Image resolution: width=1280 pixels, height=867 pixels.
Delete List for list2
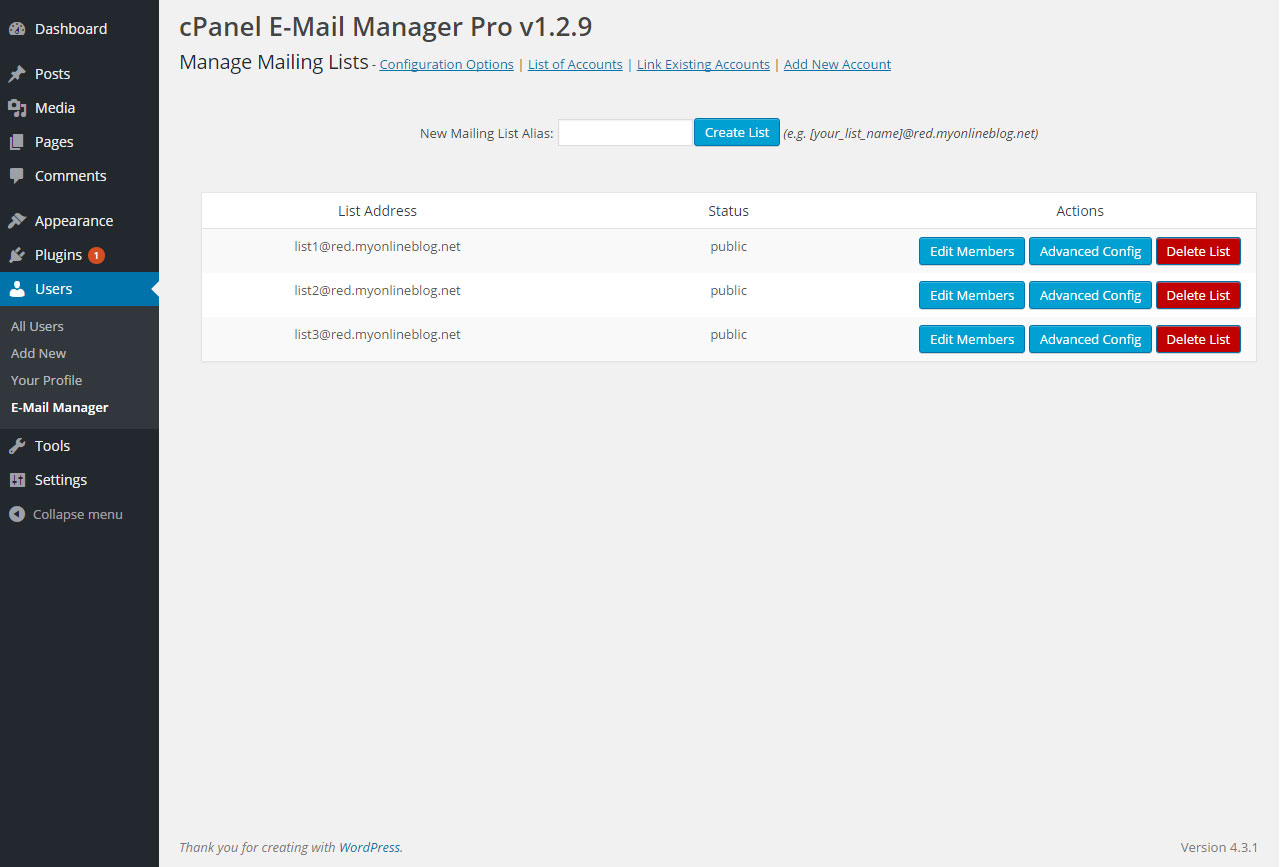[1198, 295]
